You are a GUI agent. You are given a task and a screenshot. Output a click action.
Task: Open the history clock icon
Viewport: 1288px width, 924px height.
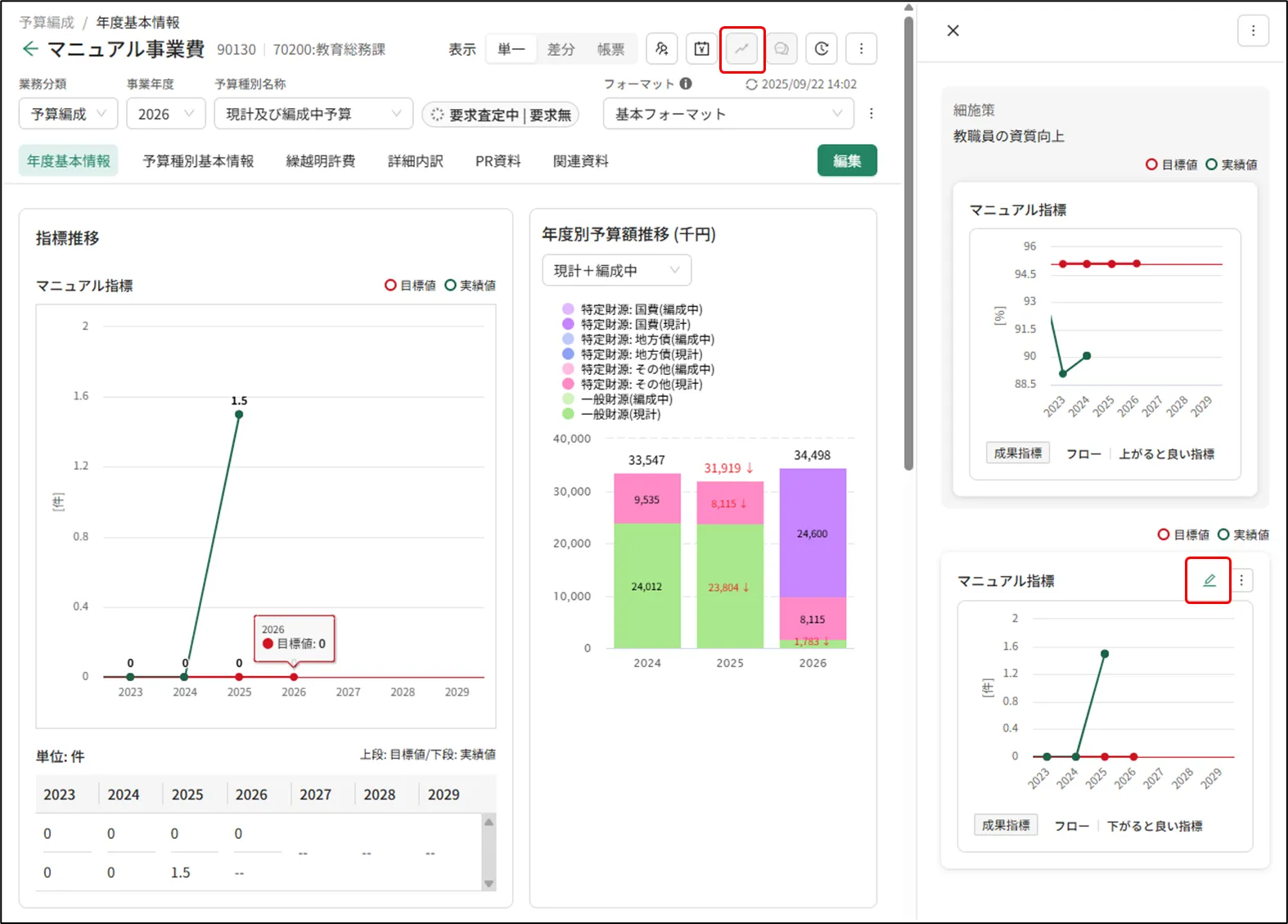822,49
